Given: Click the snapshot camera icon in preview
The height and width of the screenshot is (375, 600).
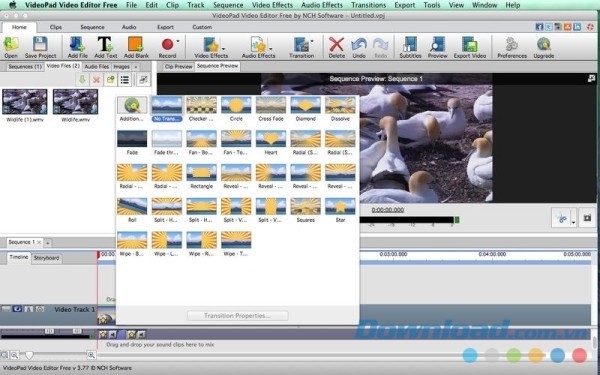Looking at the screenshot, I should (587, 218).
